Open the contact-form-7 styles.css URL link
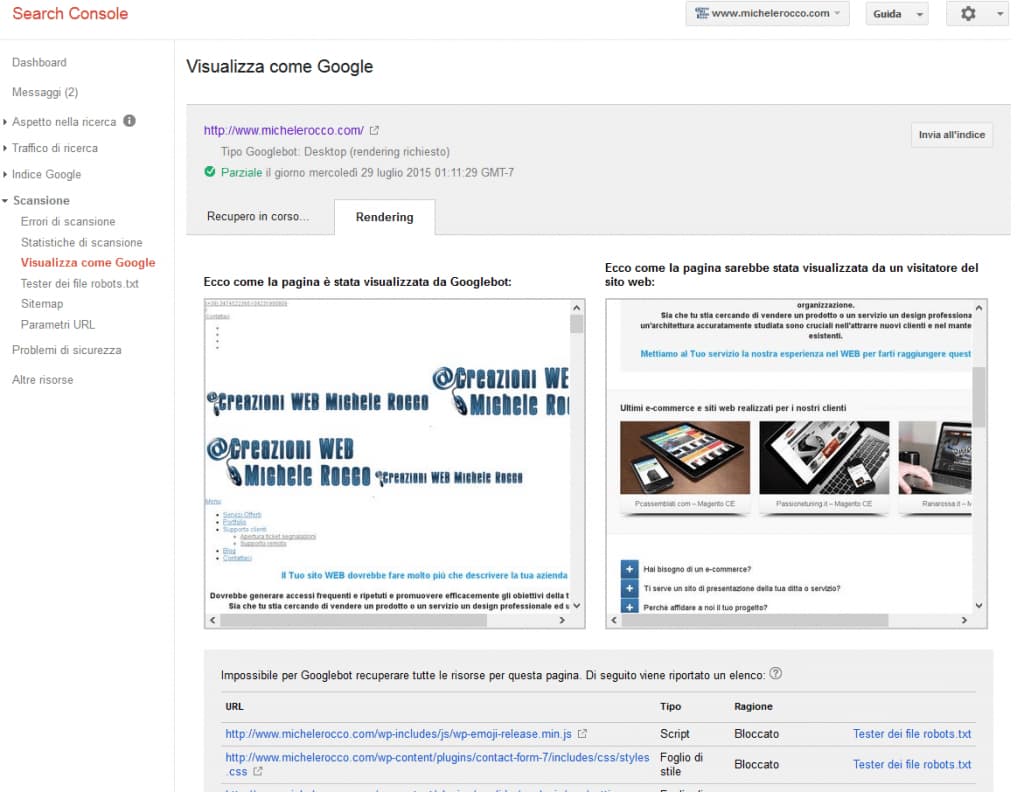This screenshot has width=1024, height=792. [438, 764]
